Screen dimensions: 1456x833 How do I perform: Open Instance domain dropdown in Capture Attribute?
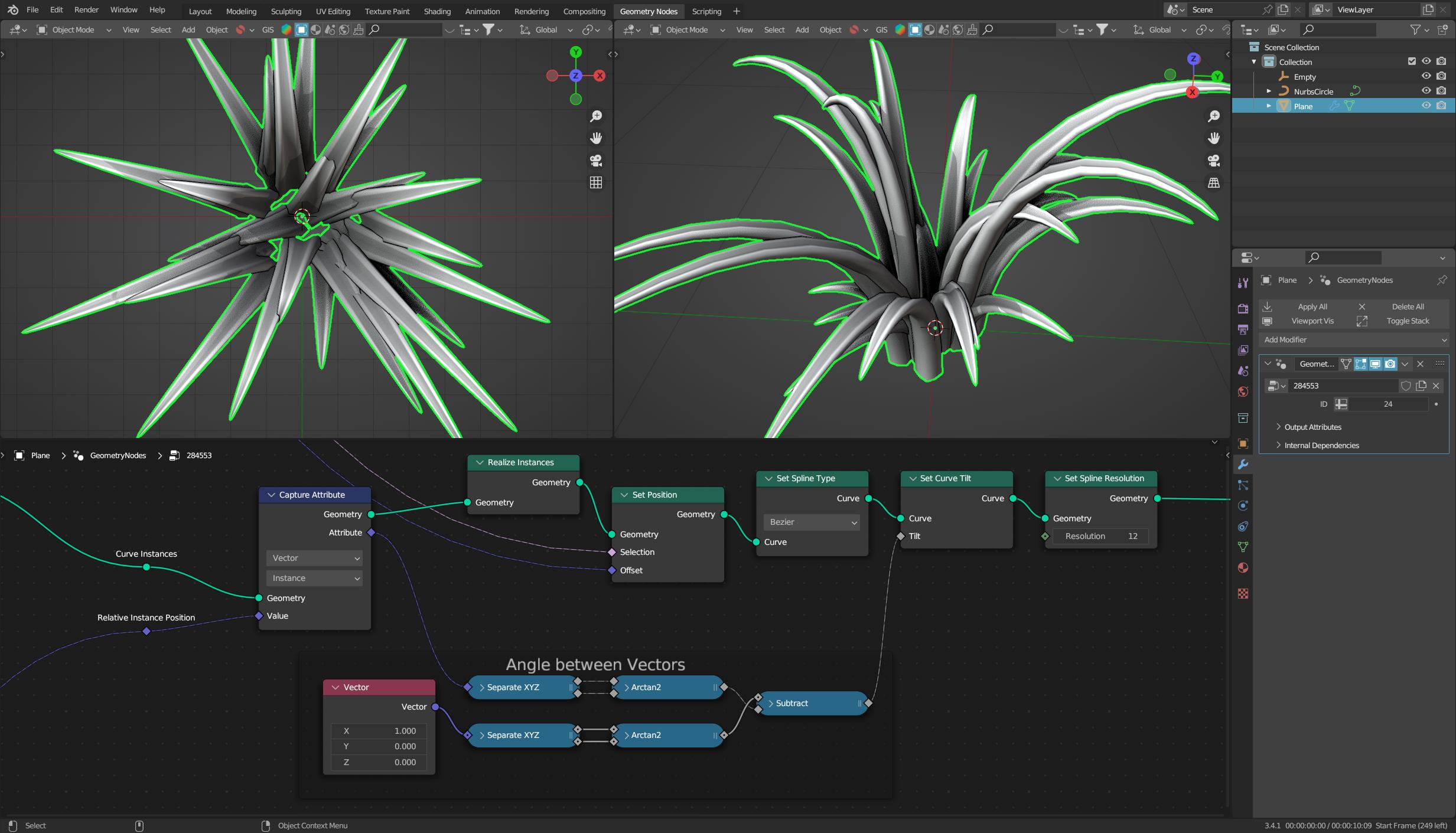tap(315, 578)
